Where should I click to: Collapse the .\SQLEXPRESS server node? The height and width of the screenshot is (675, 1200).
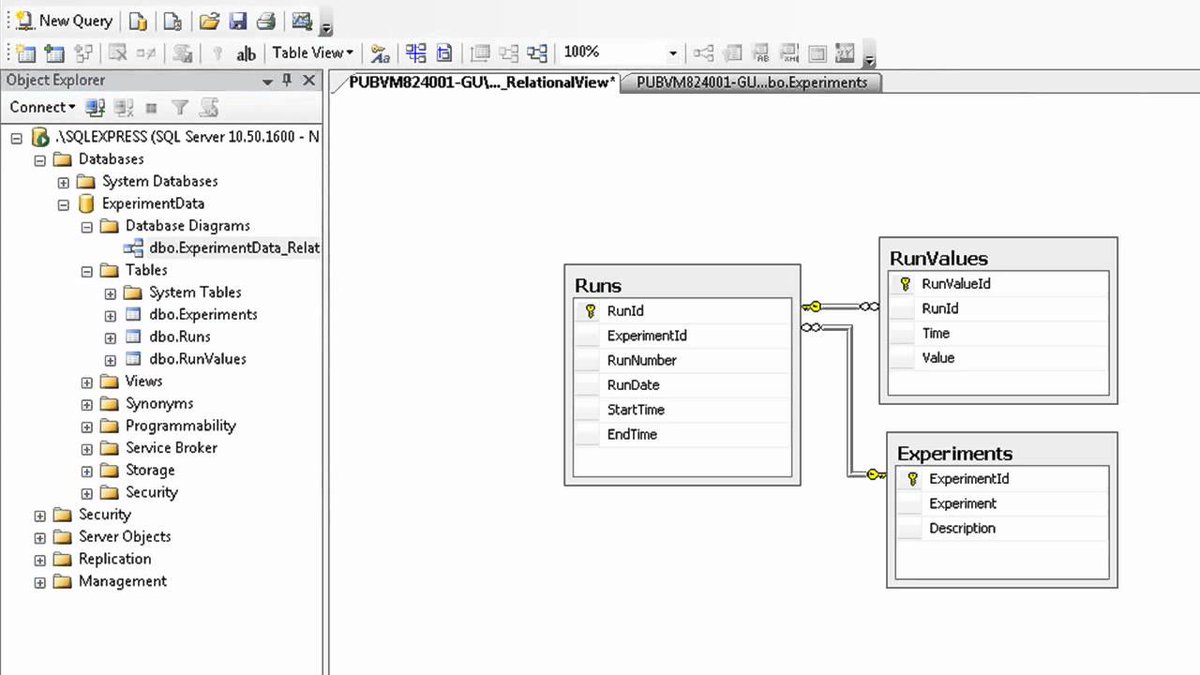pyautogui.click(x=16, y=137)
